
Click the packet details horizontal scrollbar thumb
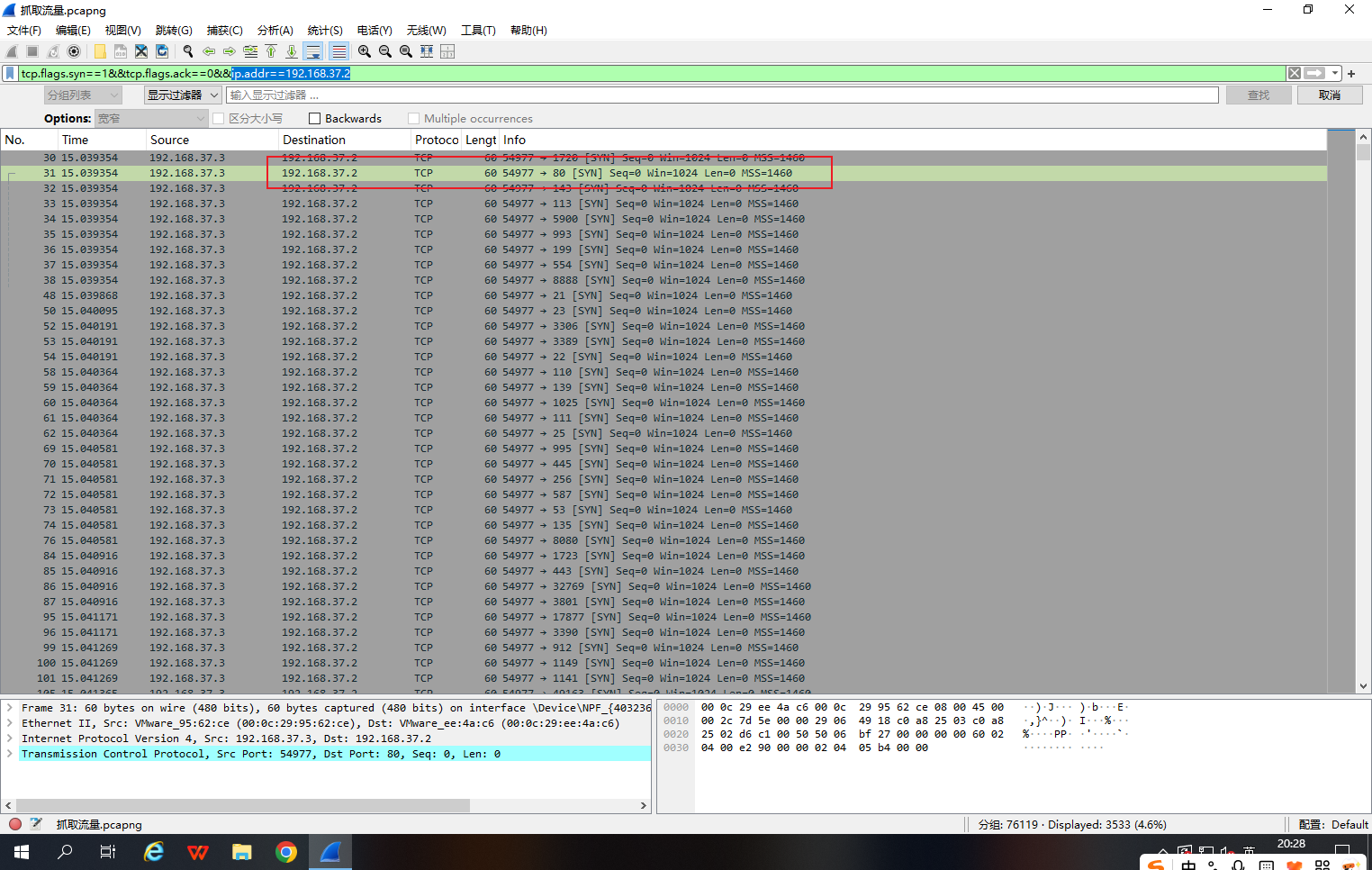(243, 805)
